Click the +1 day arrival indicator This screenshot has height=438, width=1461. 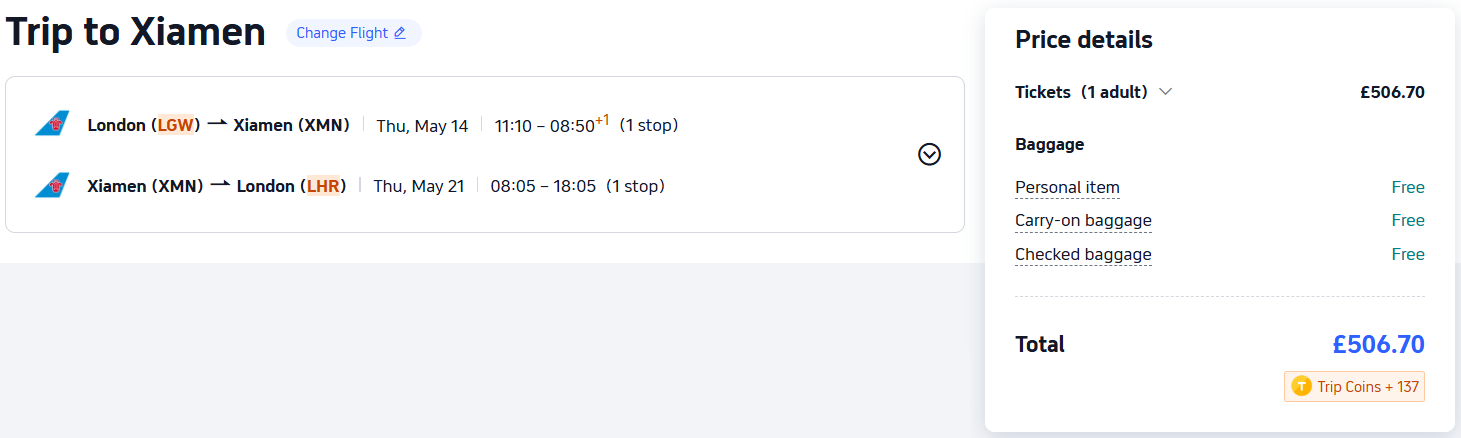pos(602,121)
